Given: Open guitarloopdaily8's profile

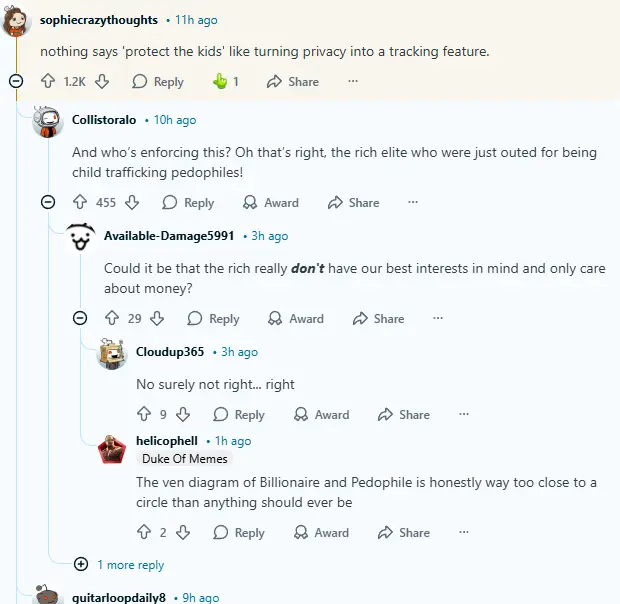Looking at the screenshot, I should click(117, 597).
